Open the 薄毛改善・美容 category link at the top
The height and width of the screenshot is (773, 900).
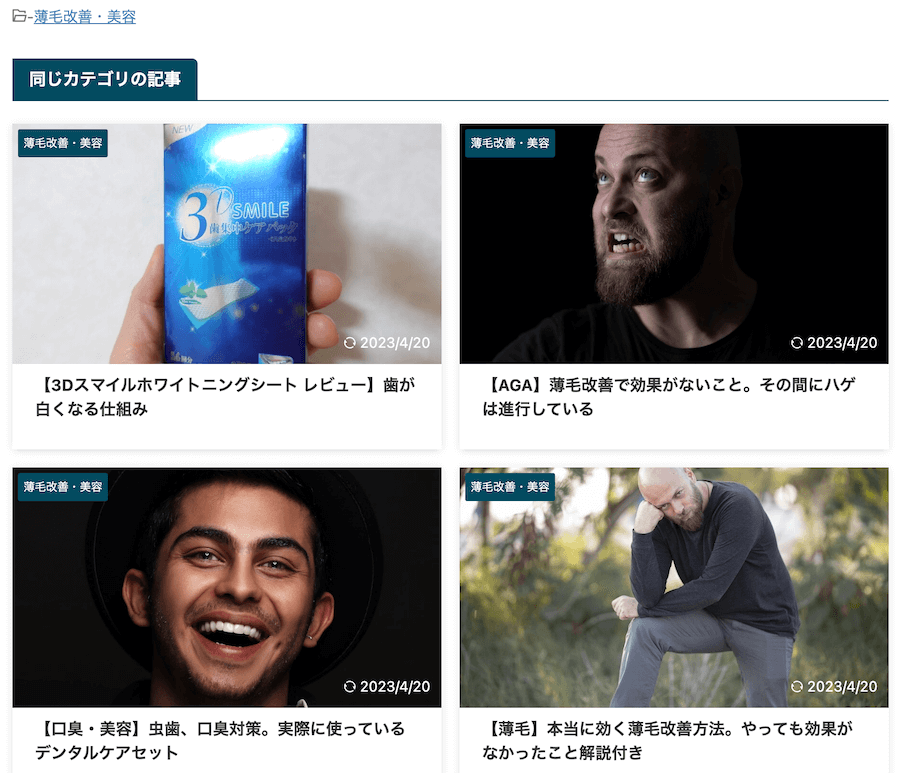click(x=84, y=17)
